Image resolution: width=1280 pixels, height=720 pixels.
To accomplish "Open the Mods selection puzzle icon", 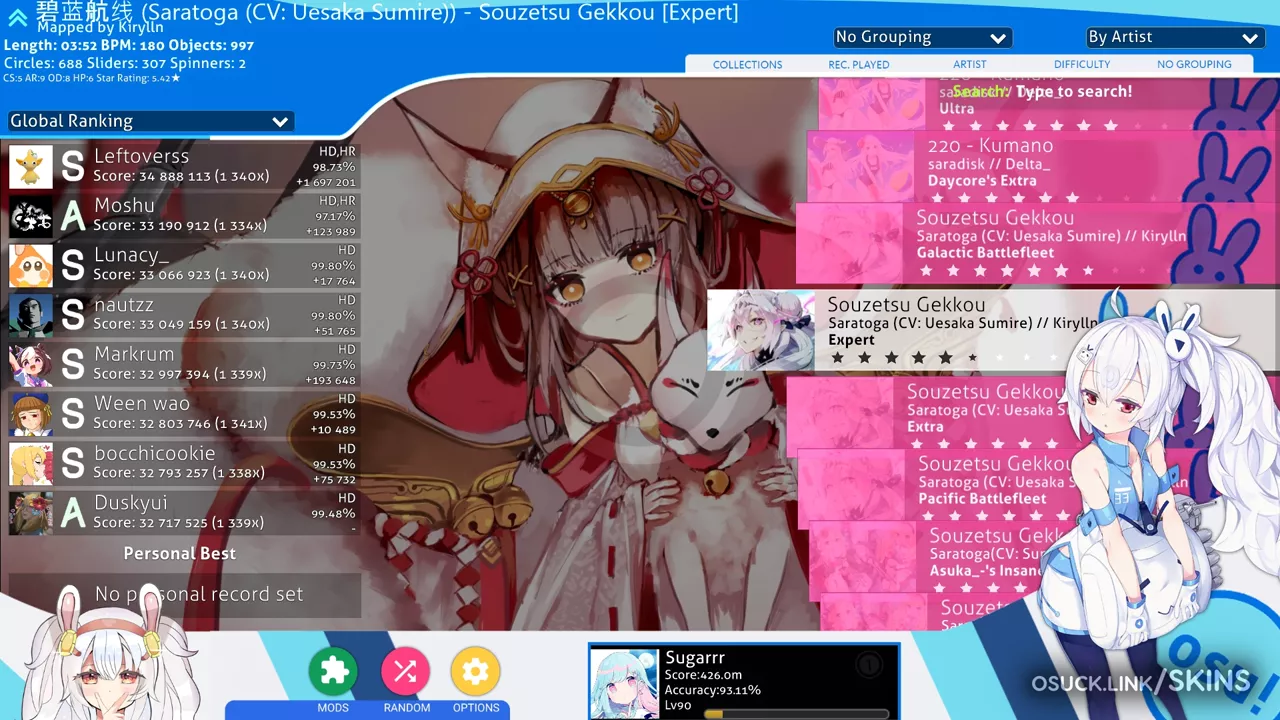I will click(333, 671).
